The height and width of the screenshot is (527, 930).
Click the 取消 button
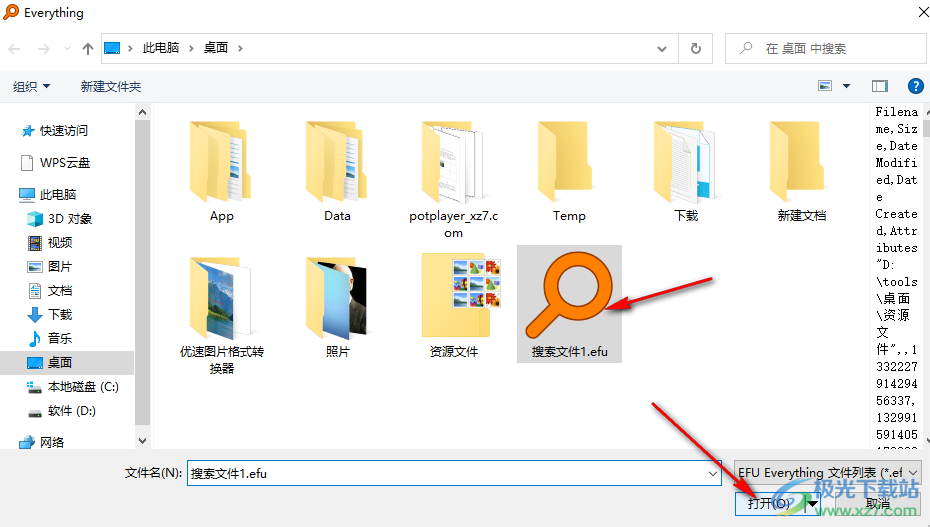click(877, 504)
